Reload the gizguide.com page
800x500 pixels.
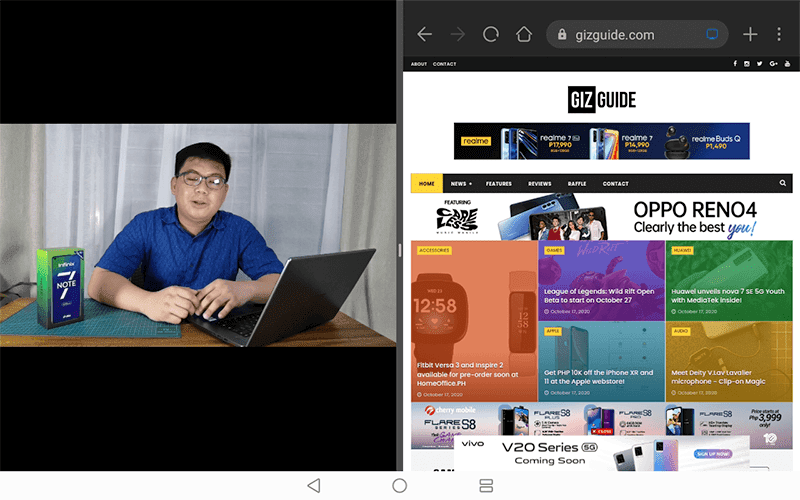[491, 34]
